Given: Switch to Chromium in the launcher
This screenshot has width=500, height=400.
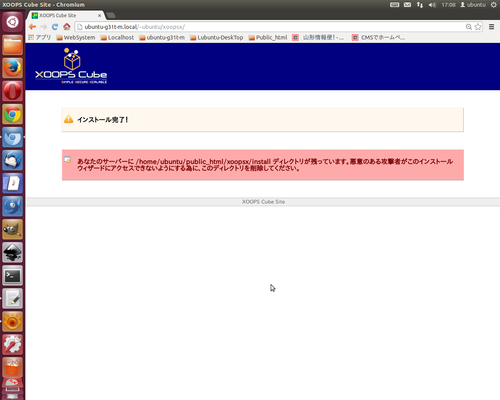Looking at the screenshot, I should 12,137.
